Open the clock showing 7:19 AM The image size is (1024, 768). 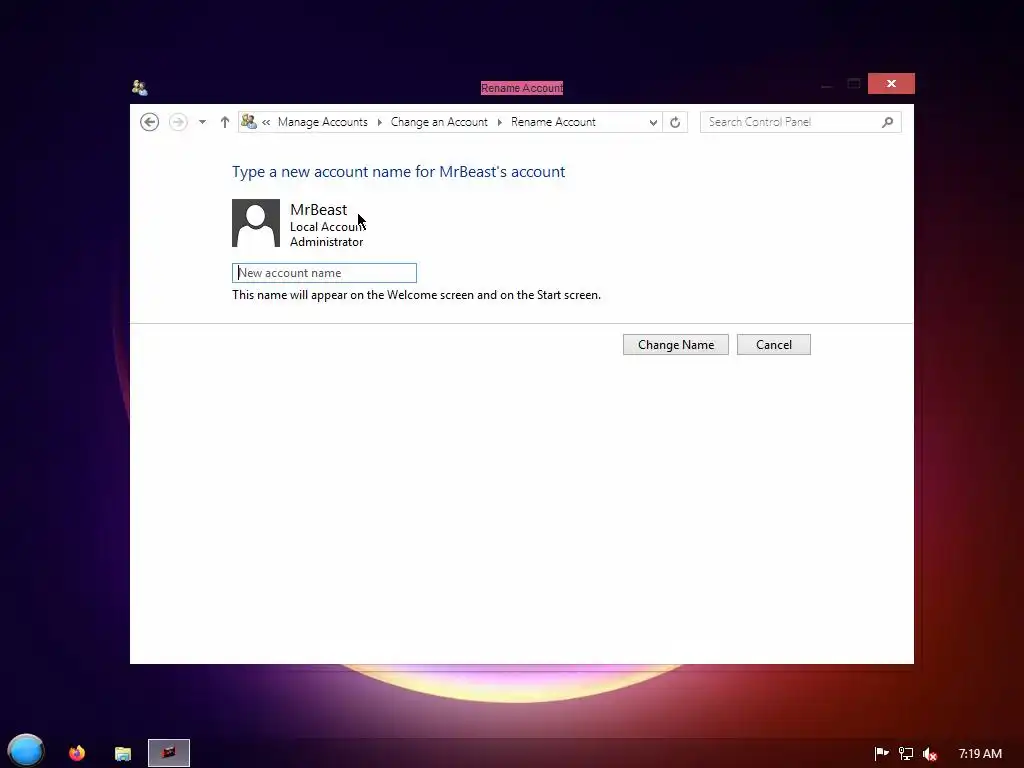point(980,754)
